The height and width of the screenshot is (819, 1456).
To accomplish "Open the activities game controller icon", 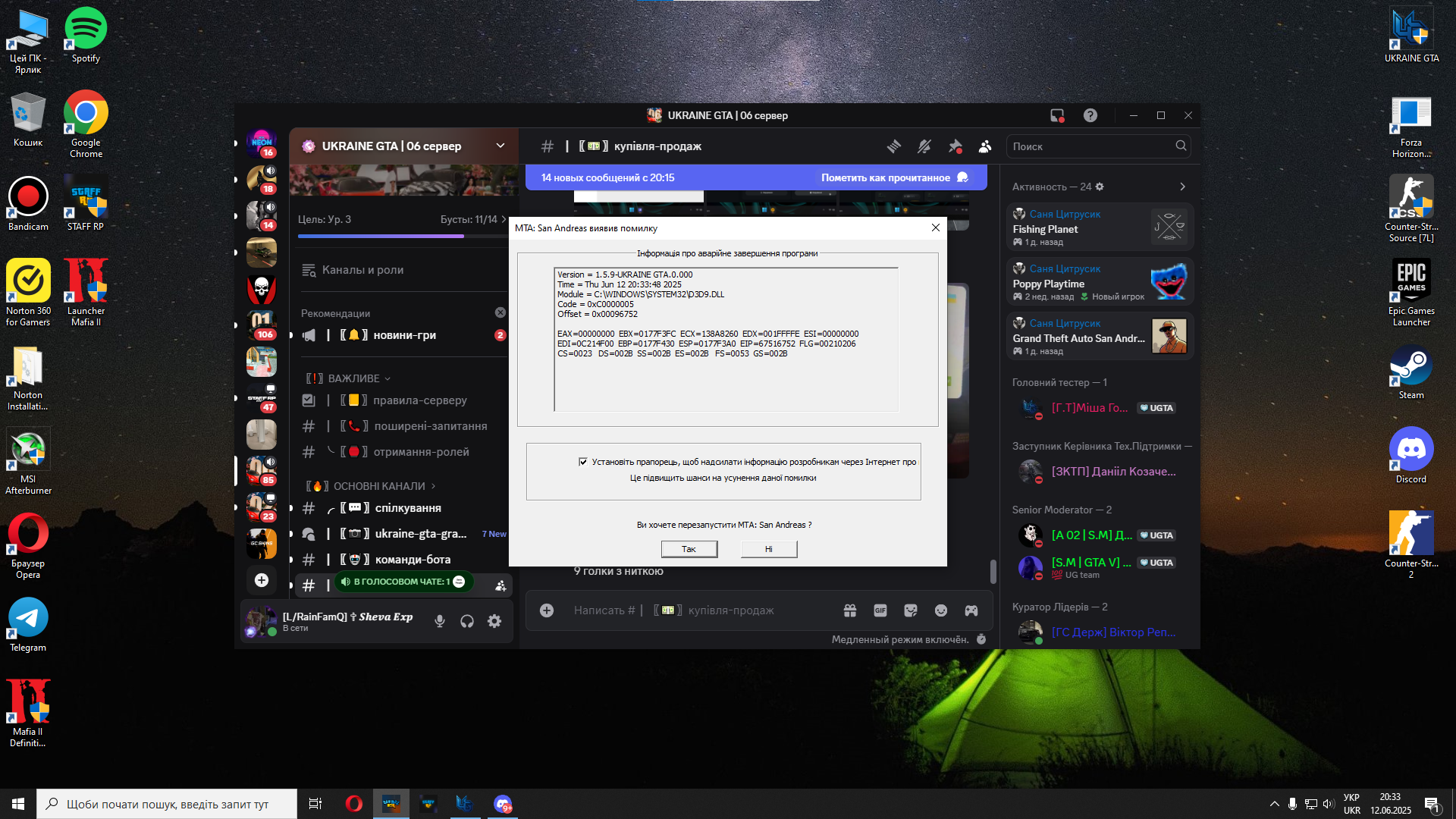I will [971, 610].
